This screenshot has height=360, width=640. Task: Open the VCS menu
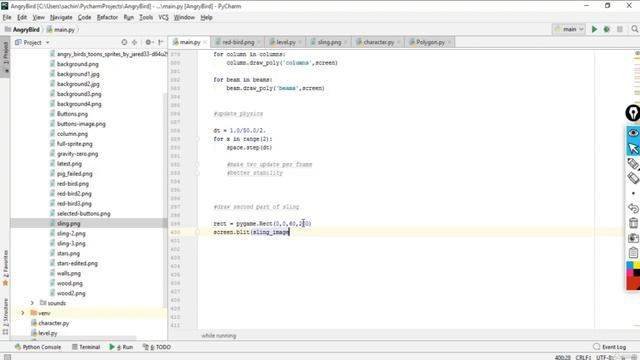(163, 18)
